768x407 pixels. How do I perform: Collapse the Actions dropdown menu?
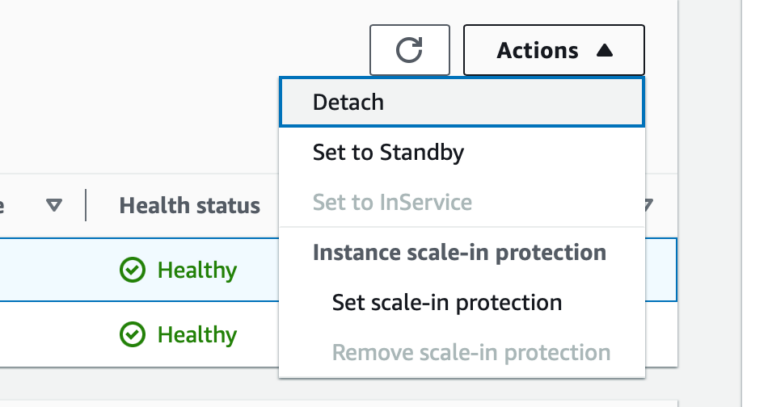(554, 50)
